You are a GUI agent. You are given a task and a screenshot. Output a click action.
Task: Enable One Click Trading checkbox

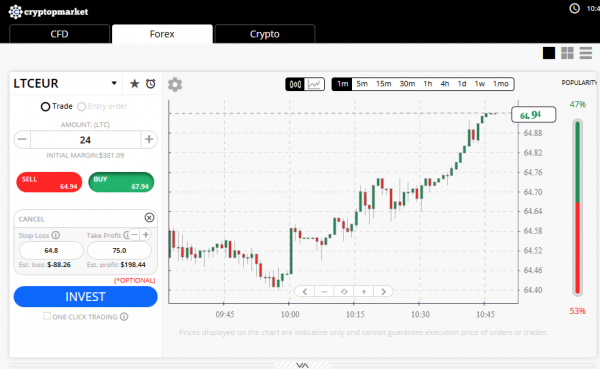(47, 316)
